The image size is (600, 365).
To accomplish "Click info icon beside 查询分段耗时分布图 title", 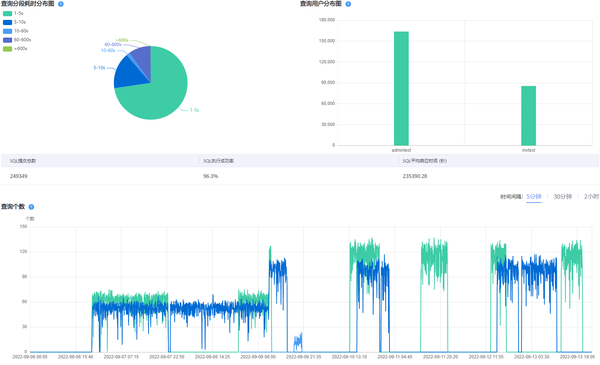I will pyautogui.click(x=60, y=4).
